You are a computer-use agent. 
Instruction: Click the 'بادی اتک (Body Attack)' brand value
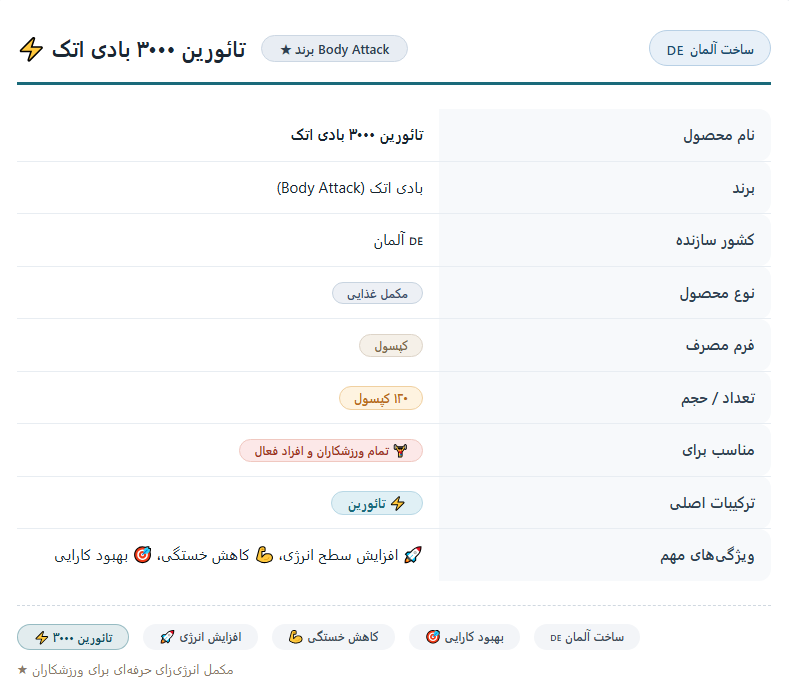pyautogui.click(x=350, y=188)
